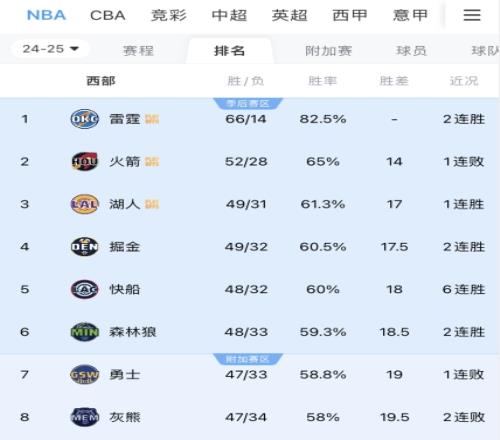Open the 森林狼 team name link

133,332
